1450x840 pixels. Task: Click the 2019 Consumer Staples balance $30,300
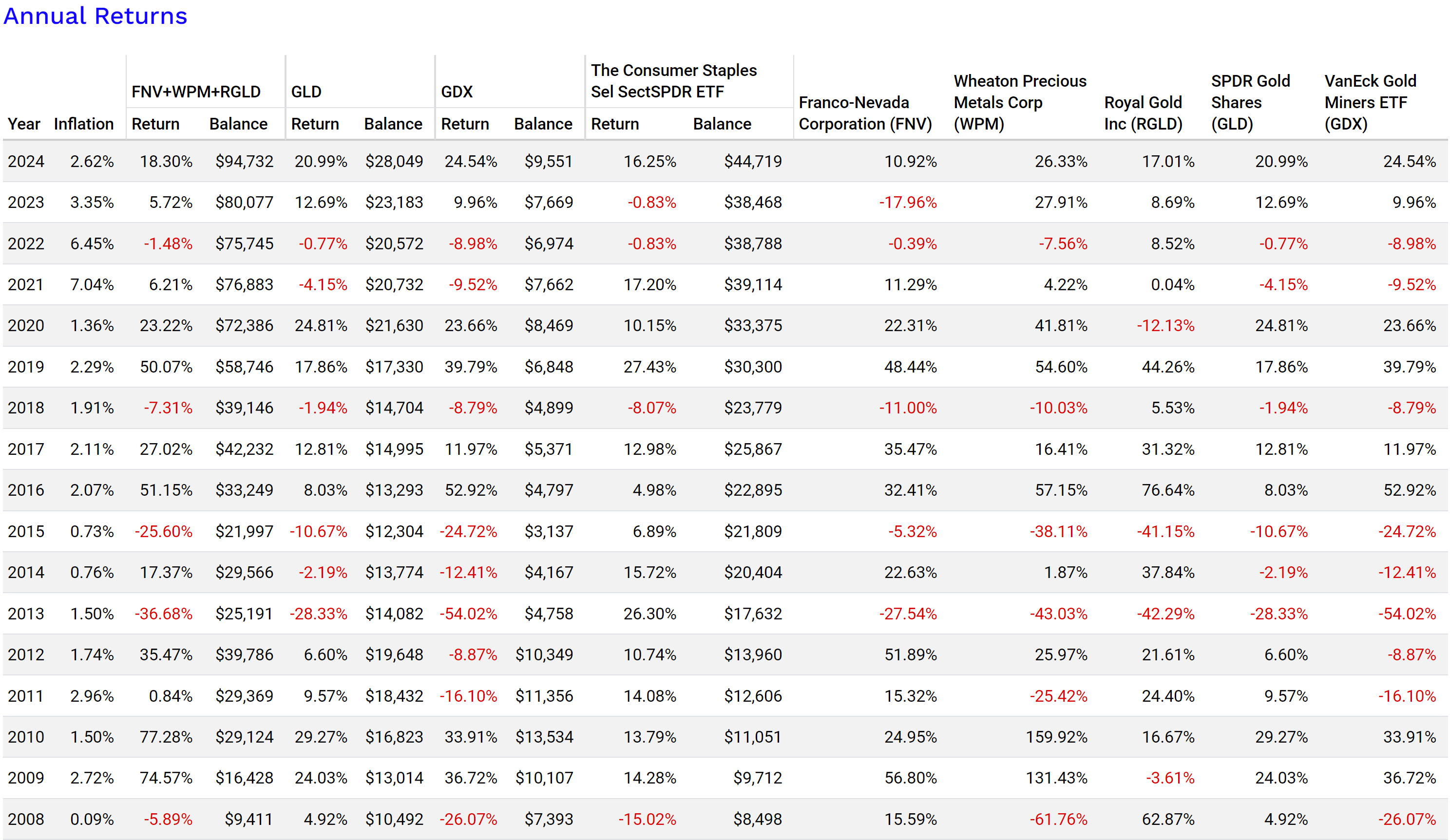[753, 367]
